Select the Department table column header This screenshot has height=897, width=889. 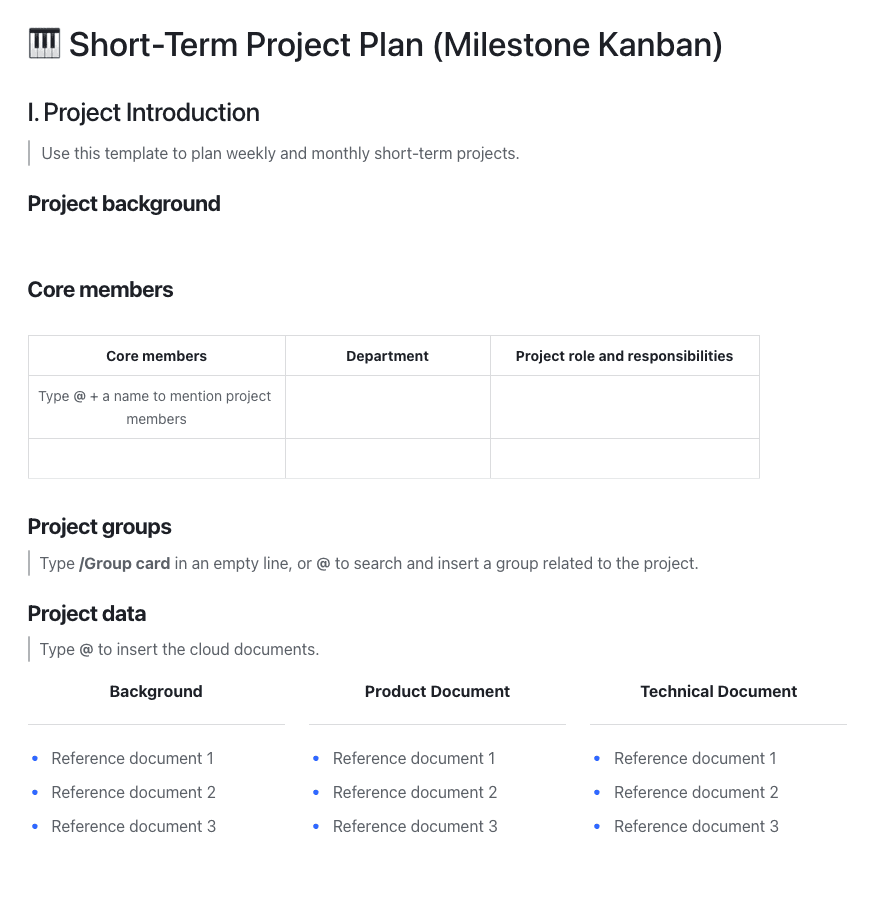[x=387, y=356]
